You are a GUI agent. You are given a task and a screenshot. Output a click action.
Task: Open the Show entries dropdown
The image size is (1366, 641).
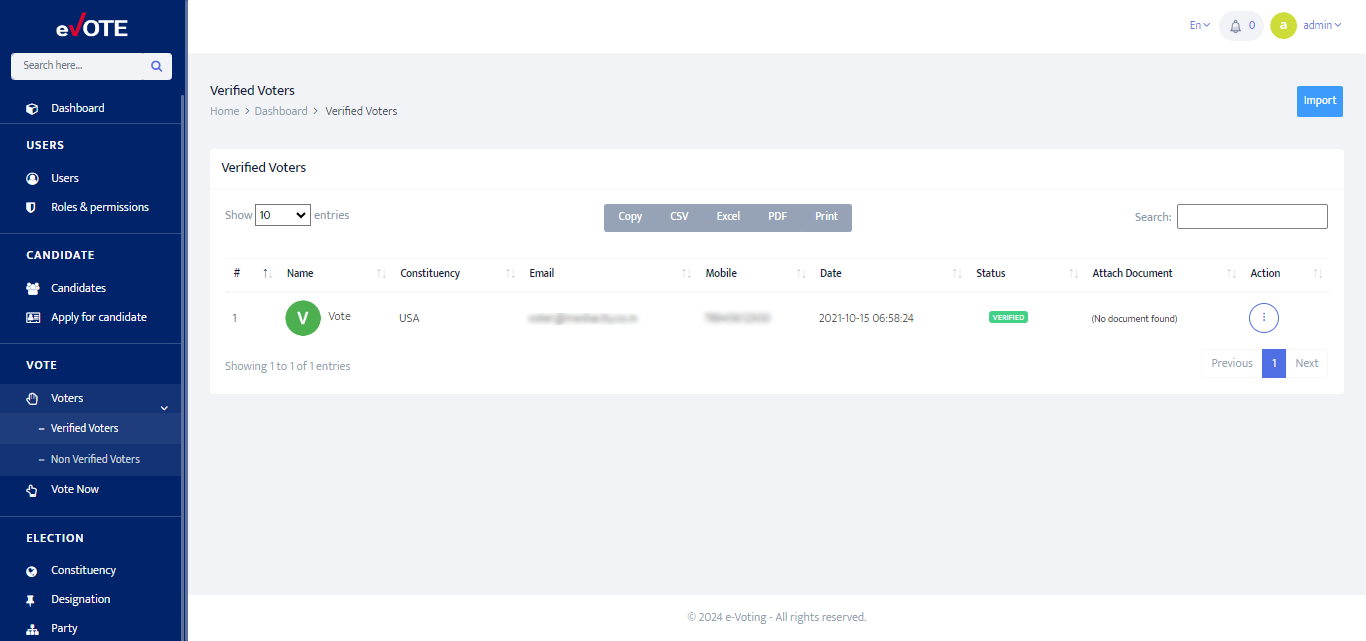click(x=282, y=214)
